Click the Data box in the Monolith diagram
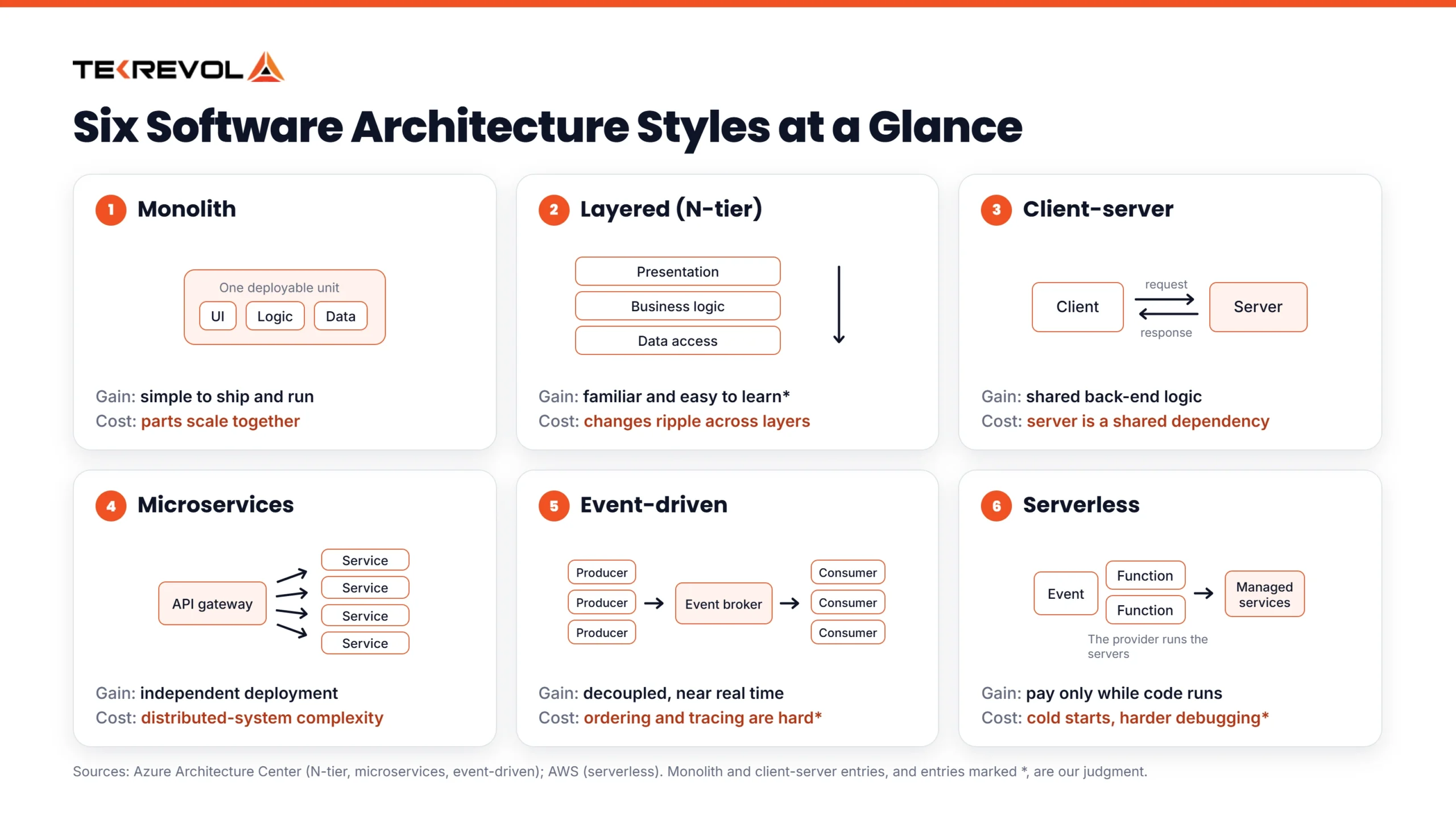Screen dimensions: 1456x819 pyautogui.click(x=341, y=316)
